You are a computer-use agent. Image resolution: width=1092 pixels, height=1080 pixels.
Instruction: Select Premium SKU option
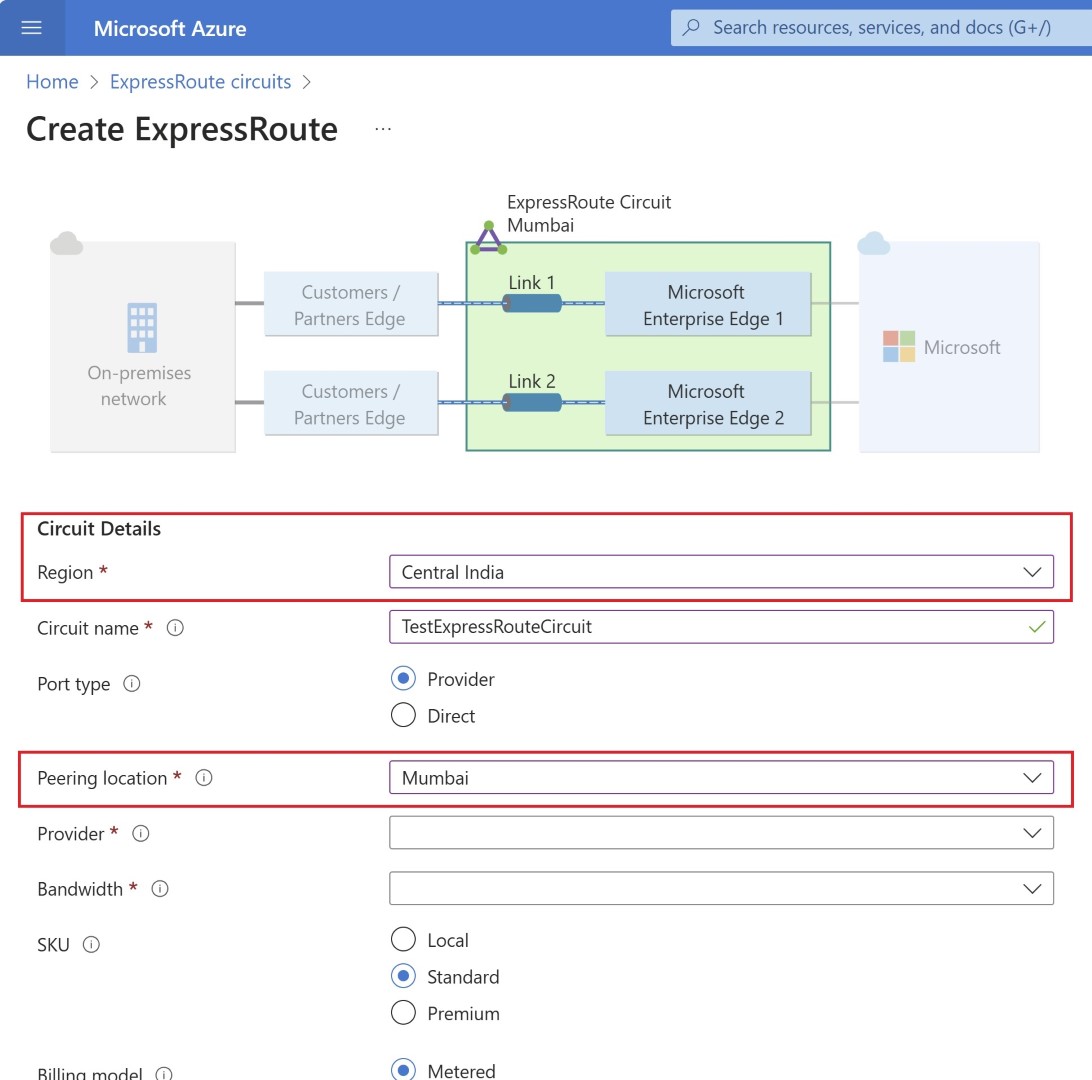pyautogui.click(x=403, y=1012)
